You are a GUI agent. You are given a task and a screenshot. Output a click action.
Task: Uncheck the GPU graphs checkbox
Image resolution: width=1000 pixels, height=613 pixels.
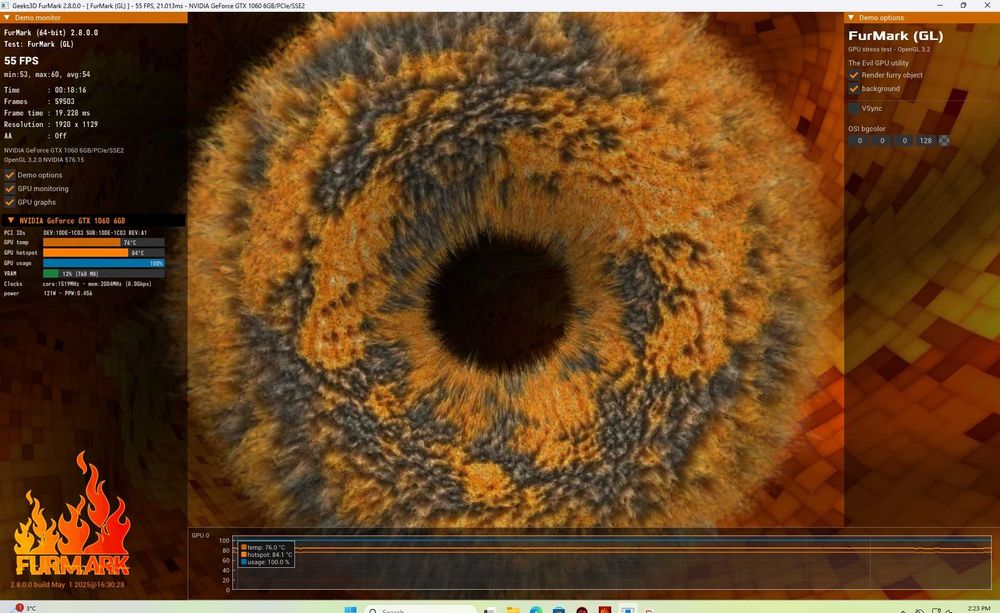coord(10,202)
